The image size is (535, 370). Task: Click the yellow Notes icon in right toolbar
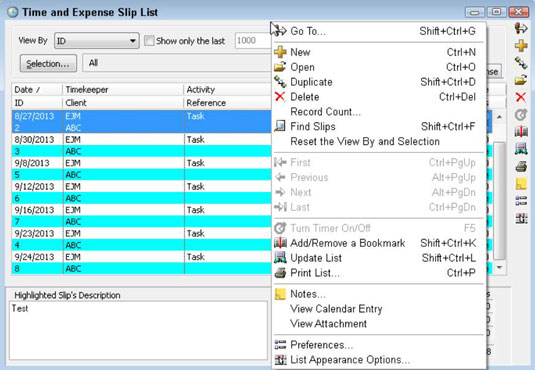coord(521,184)
